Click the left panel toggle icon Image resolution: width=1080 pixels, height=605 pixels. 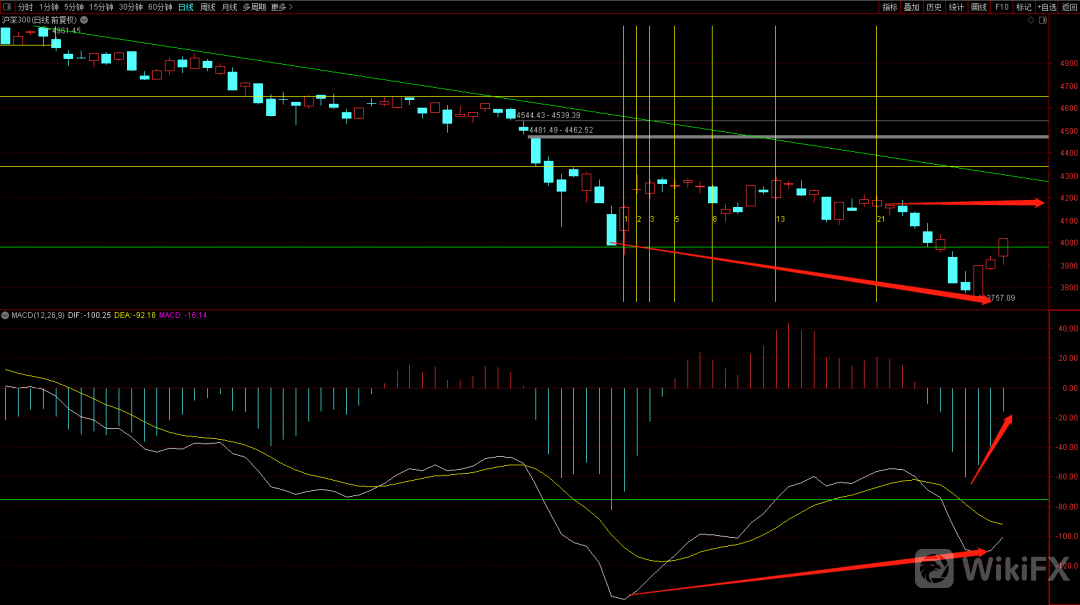coord(7,7)
